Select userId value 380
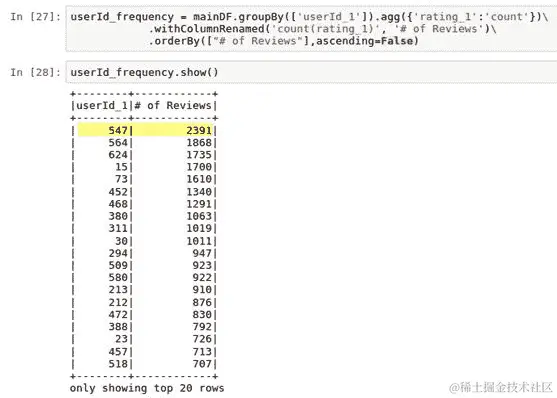 [x=118, y=216]
